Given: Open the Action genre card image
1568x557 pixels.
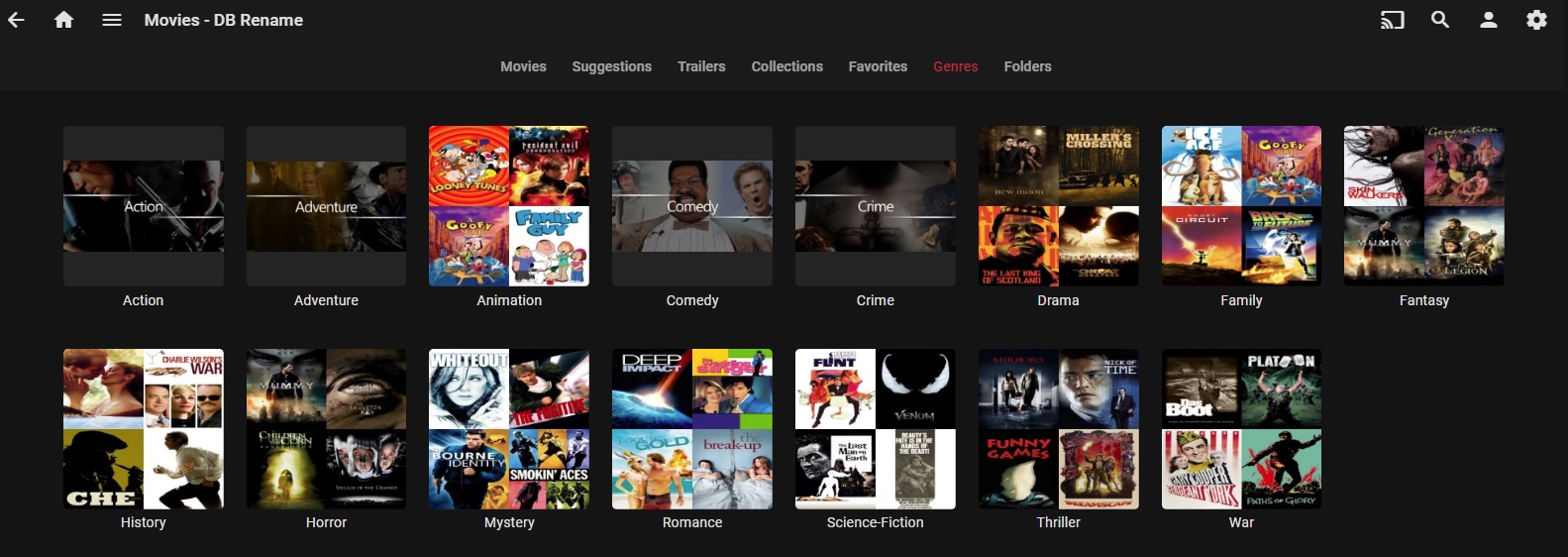Looking at the screenshot, I should (144, 206).
